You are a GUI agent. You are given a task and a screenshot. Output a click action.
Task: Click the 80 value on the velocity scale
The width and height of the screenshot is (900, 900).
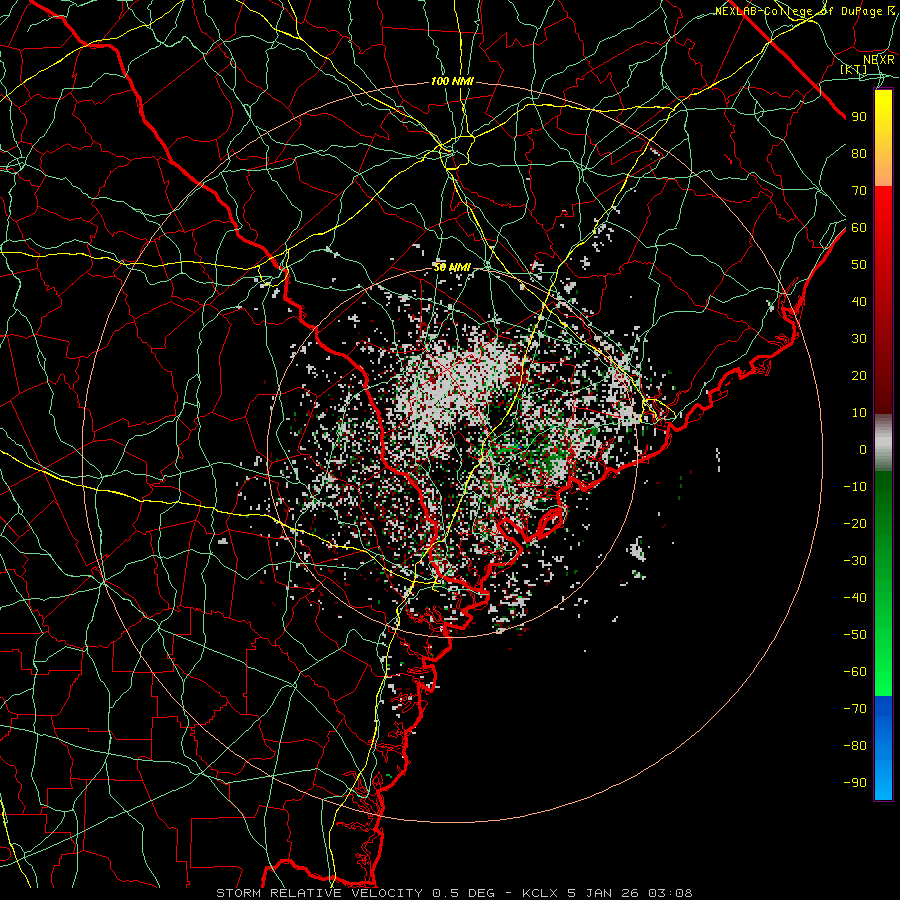coord(859,153)
